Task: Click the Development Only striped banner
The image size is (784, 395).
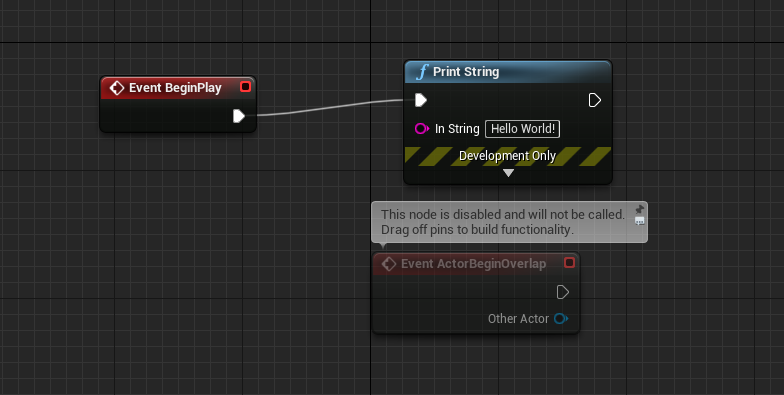Action: point(508,156)
